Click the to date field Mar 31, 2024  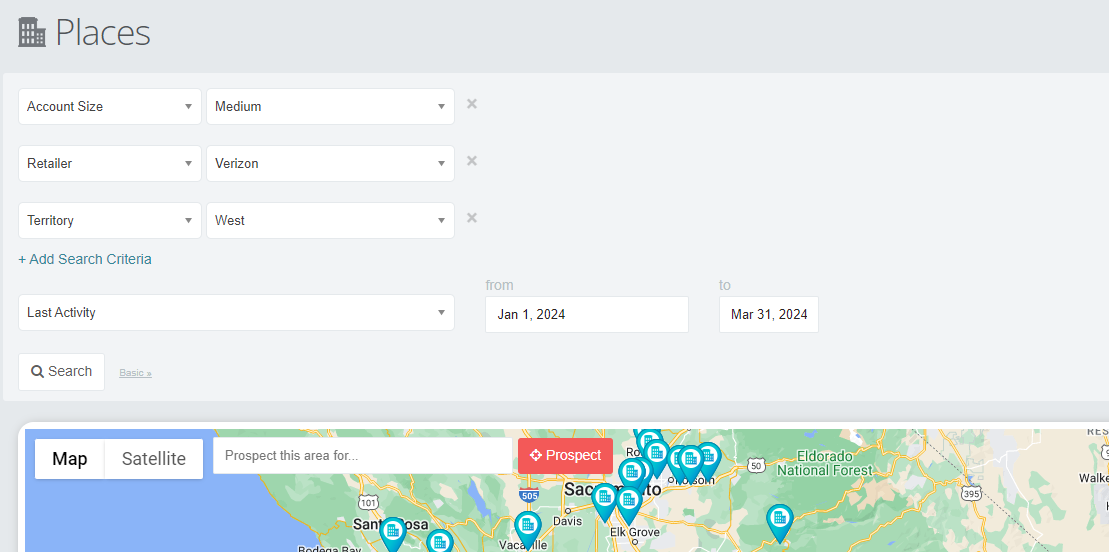click(x=769, y=314)
